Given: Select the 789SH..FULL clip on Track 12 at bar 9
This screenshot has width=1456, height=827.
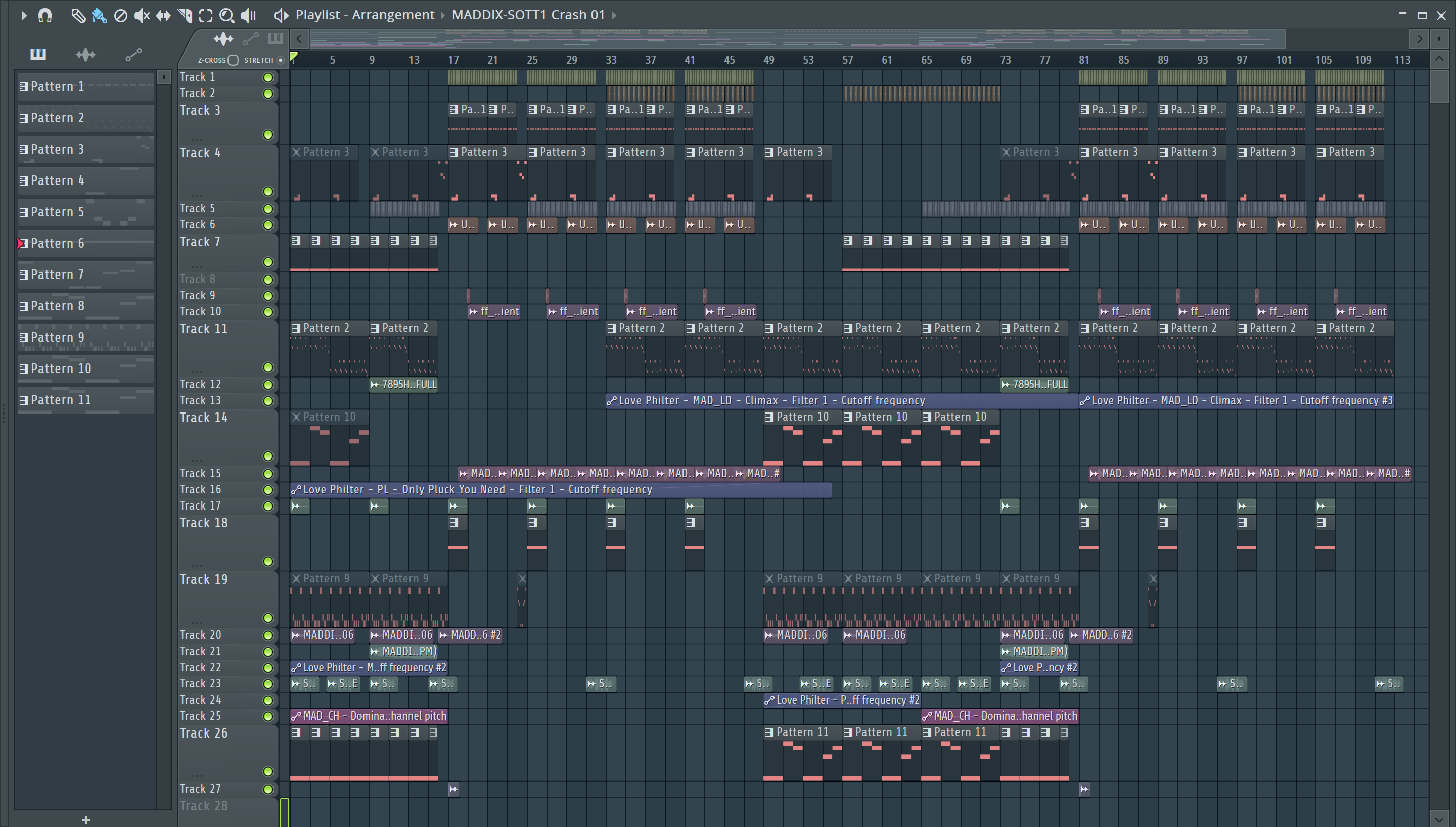Looking at the screenshot, I should click(404, 385).
